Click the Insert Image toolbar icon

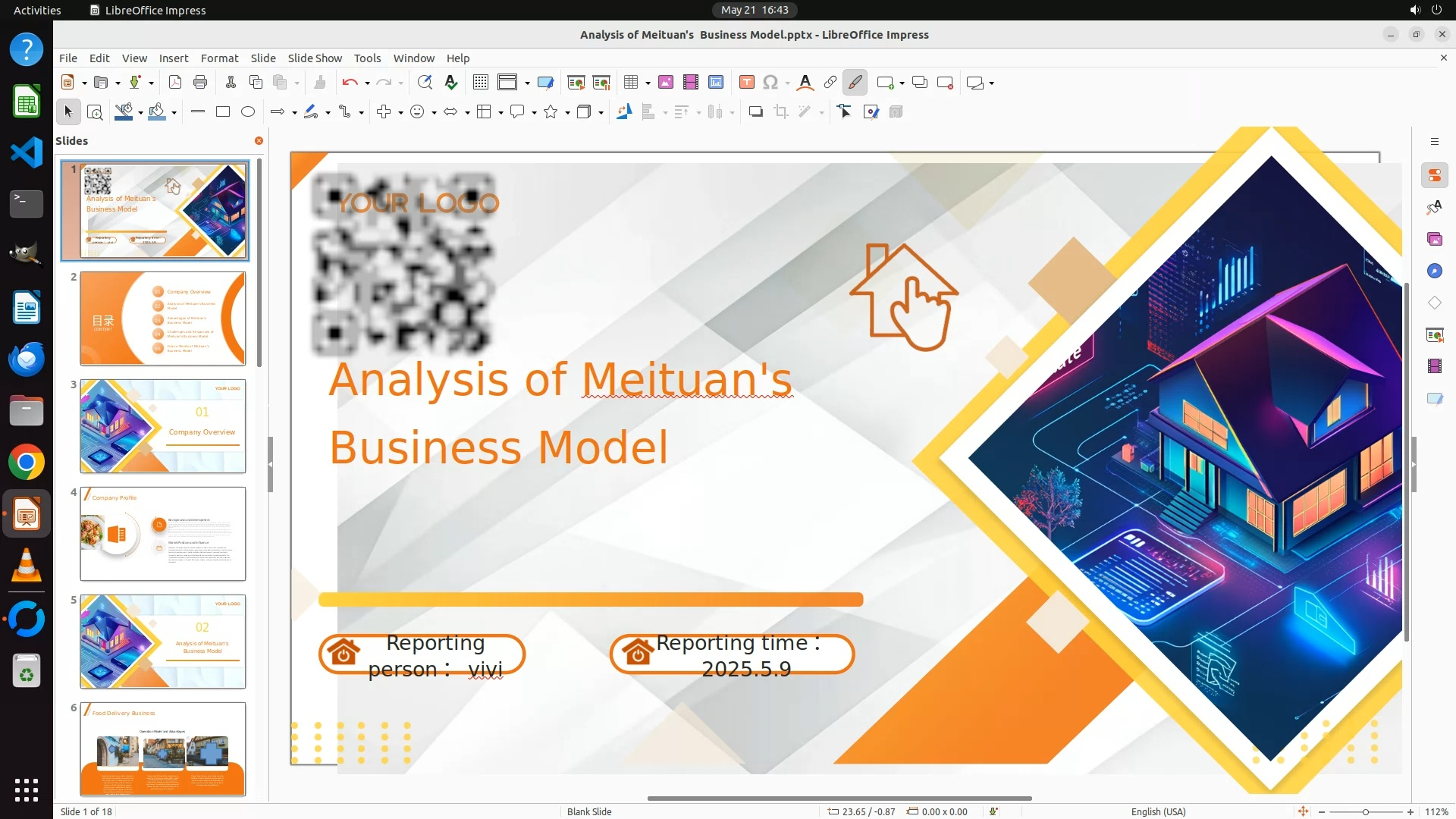tap(666, 83)
